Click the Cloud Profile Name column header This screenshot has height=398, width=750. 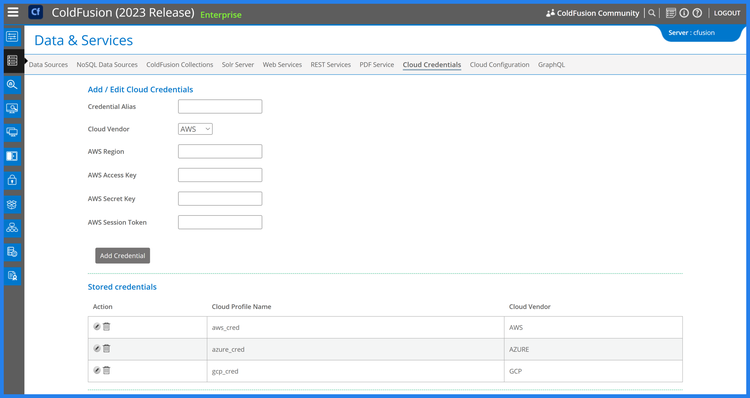(x=242, y=307)
